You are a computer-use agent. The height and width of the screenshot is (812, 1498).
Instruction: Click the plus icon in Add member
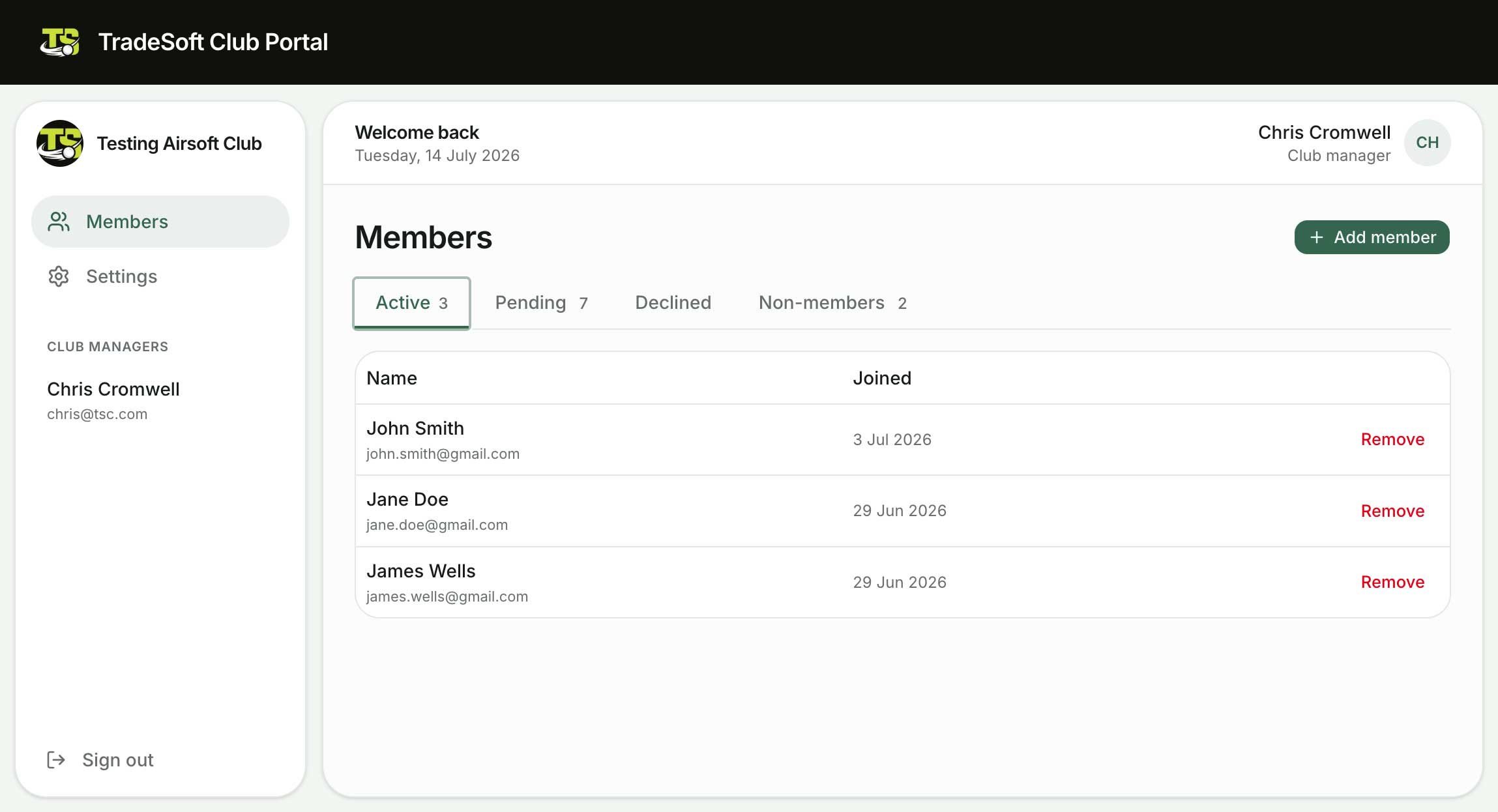(x=1317, y=237)
